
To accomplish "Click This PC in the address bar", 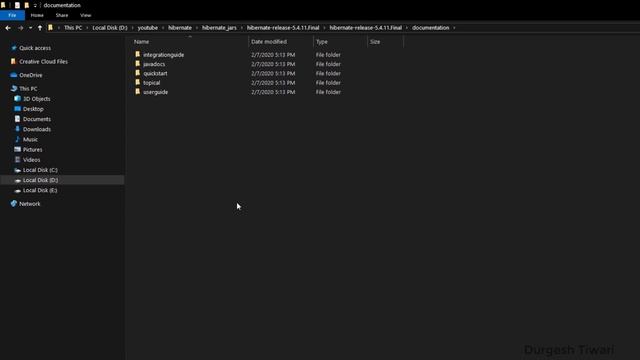I will (73, 28).
